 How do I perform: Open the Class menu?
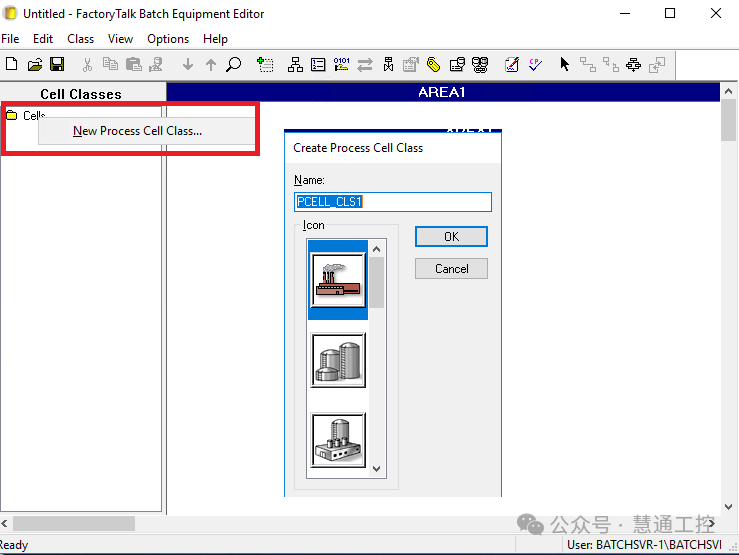81,39
